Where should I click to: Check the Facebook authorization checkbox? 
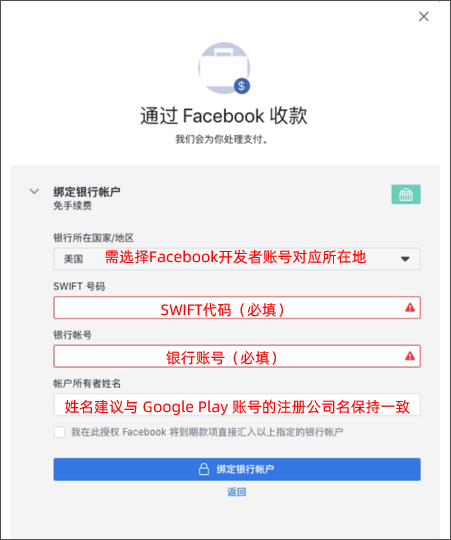pyautogui.click(x=59, y=432)
